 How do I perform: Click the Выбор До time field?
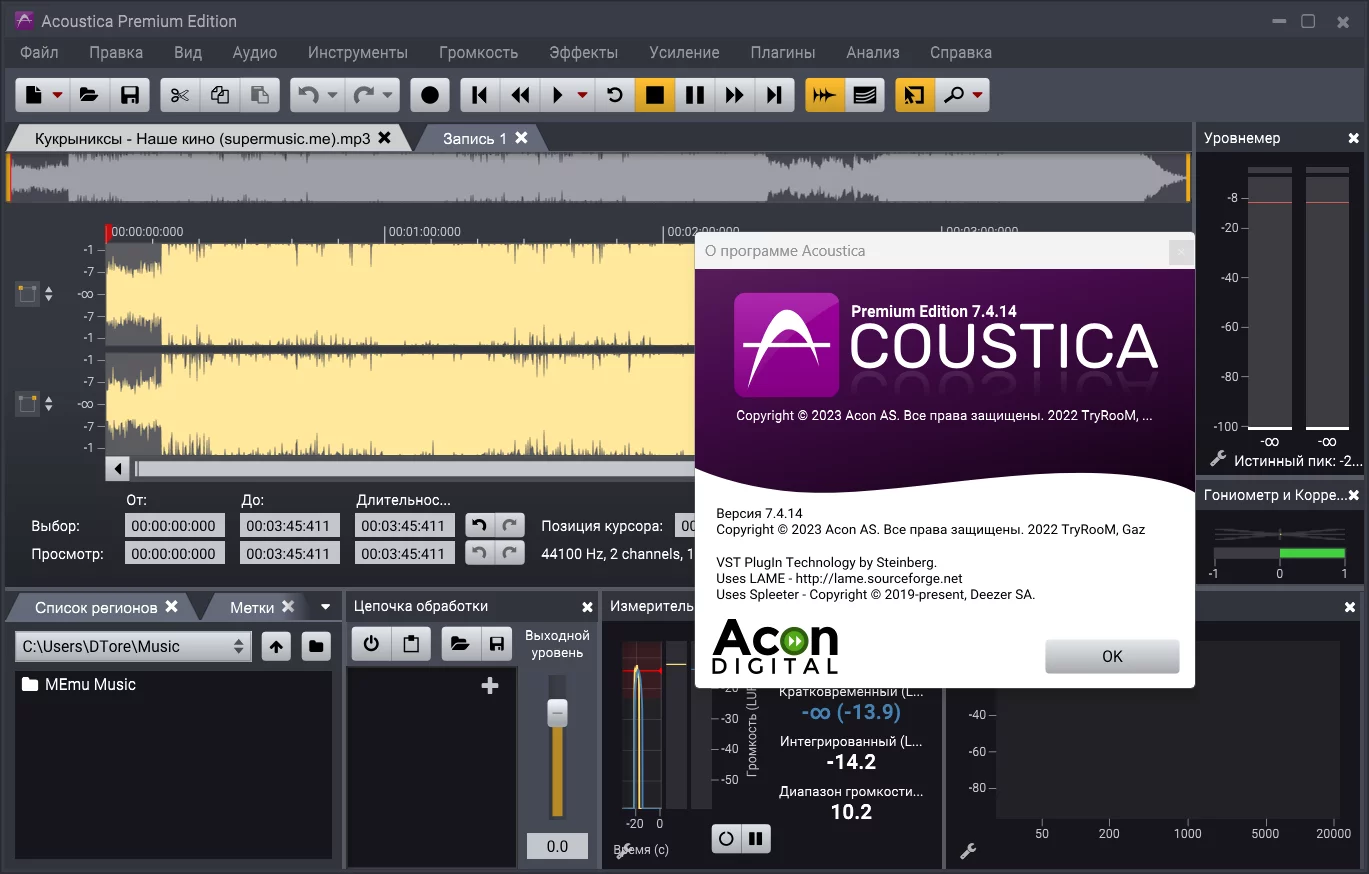pos(290,525)
